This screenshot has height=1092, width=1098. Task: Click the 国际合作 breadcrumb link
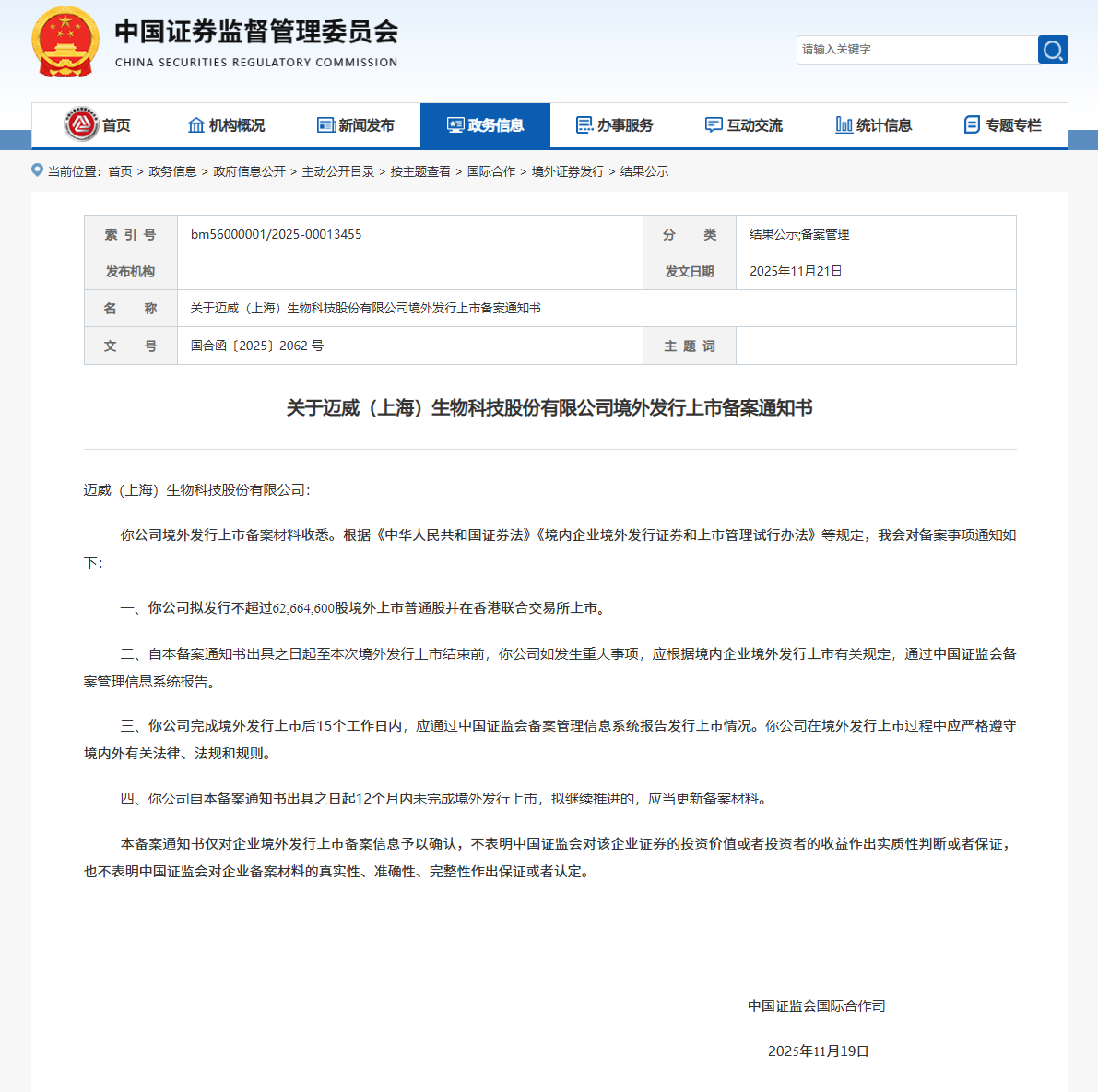pyautogui.click(x=490, y=171)
